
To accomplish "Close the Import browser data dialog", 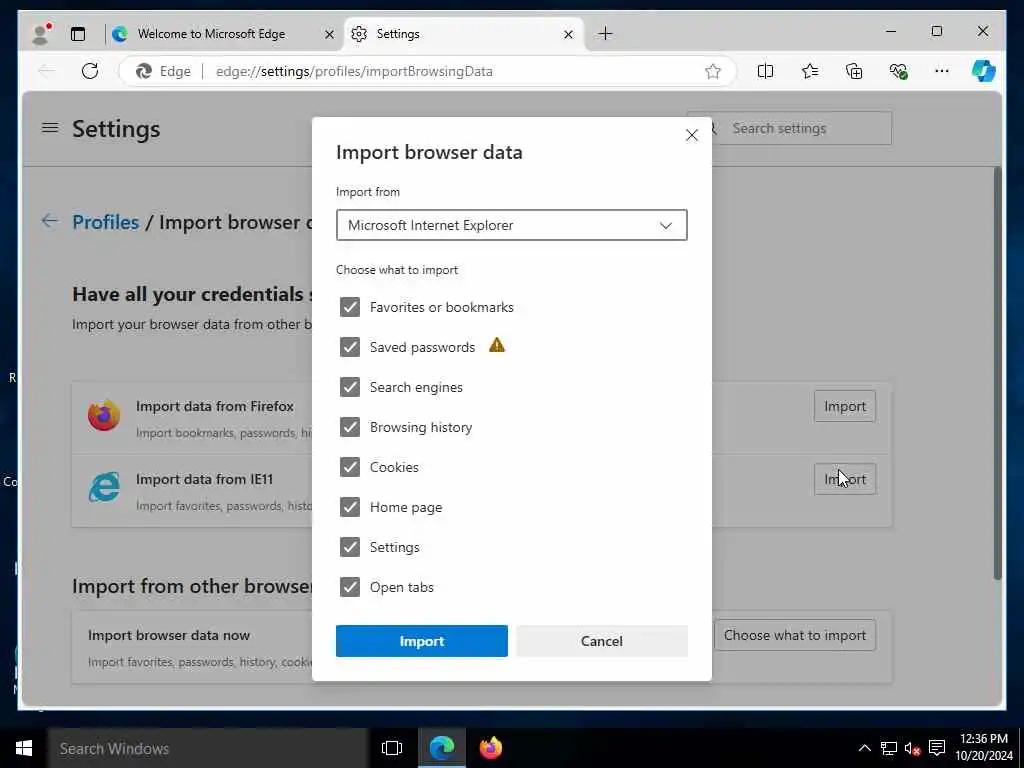I will 692,135.
